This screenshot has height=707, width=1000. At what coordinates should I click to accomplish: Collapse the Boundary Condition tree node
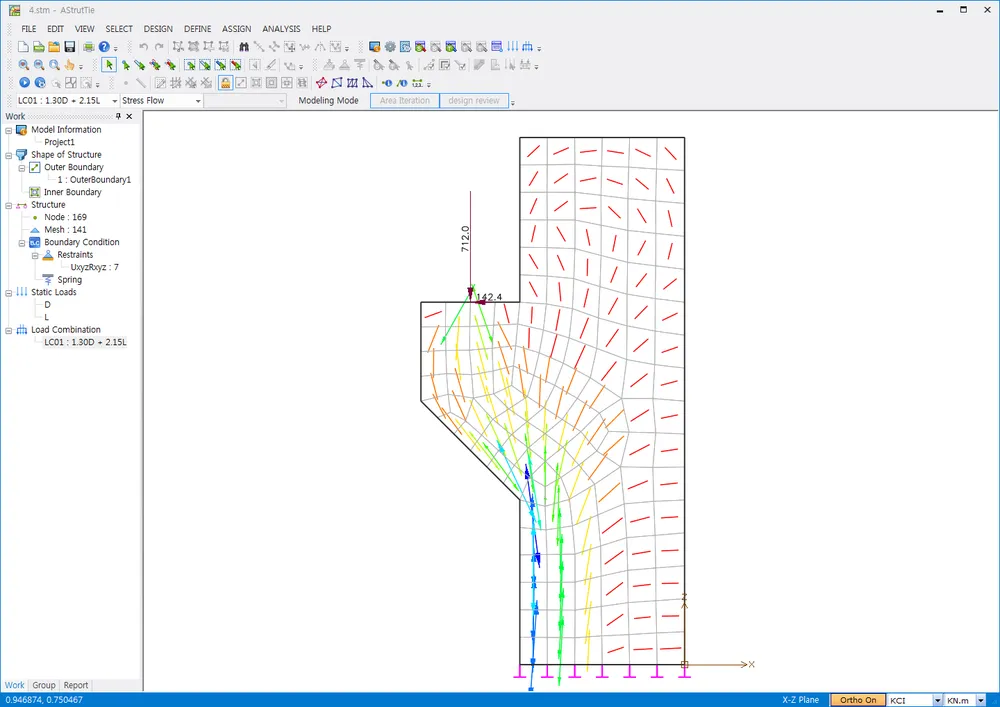point(22,243)
